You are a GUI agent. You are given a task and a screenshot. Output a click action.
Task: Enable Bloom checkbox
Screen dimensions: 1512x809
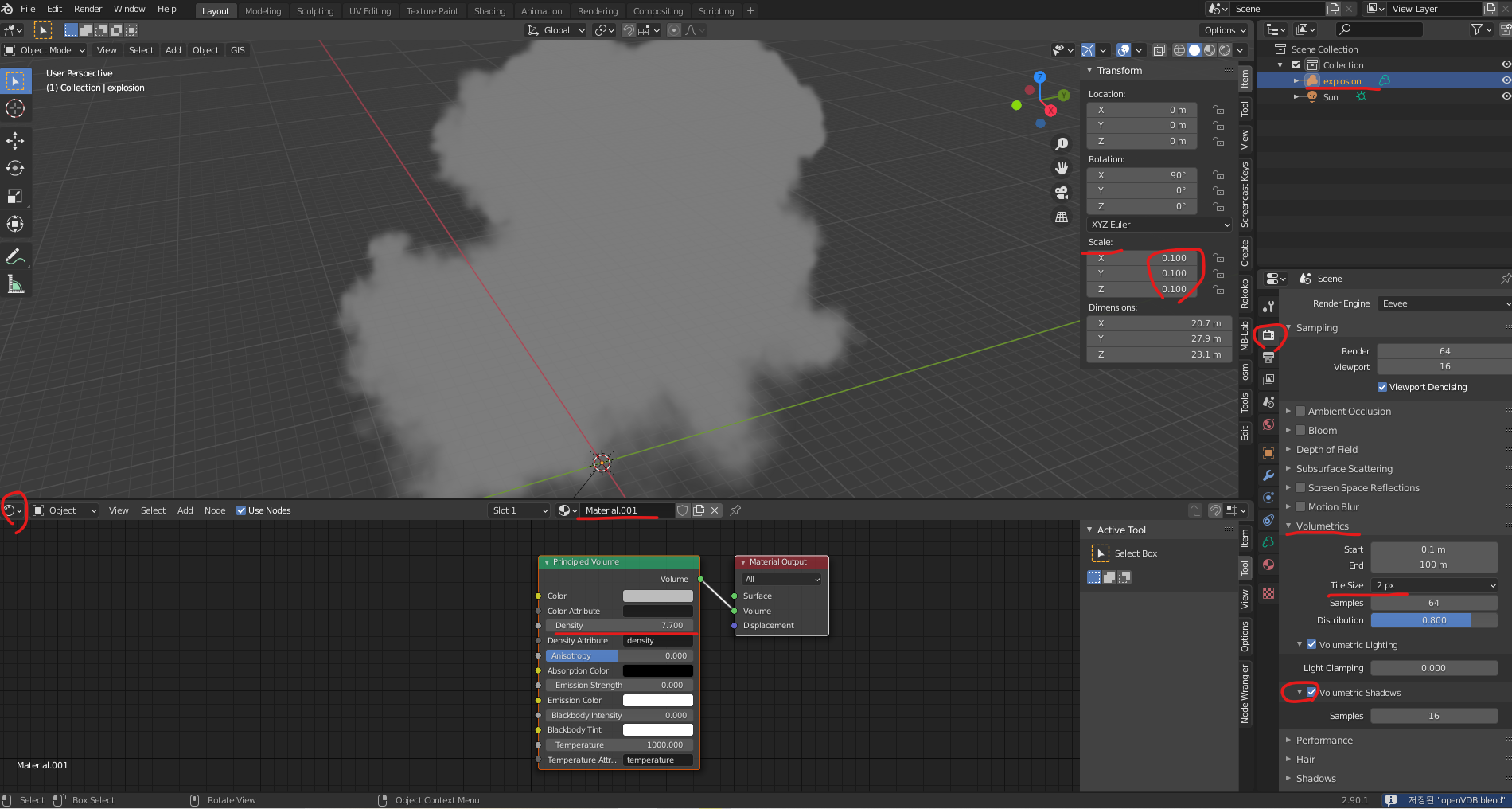(x=1300, y=431)
